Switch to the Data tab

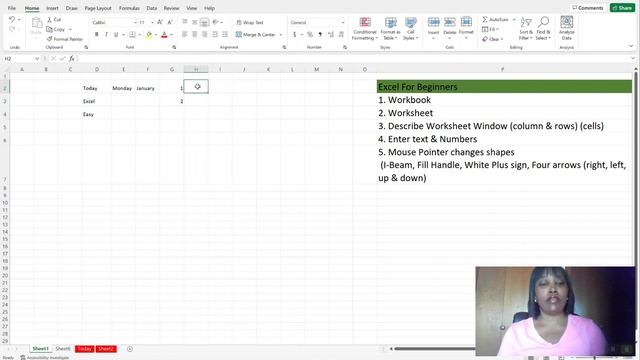(x=152, y=8)
